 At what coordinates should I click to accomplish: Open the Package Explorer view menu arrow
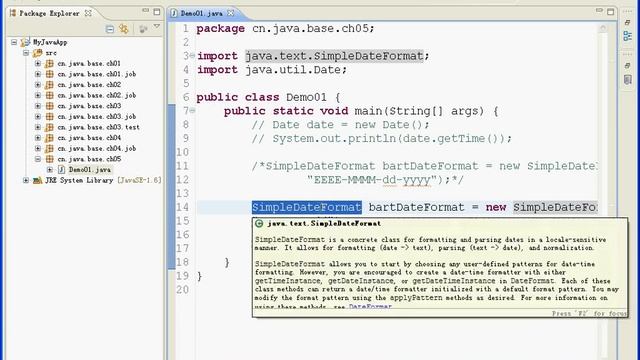(x=157, y=27)
